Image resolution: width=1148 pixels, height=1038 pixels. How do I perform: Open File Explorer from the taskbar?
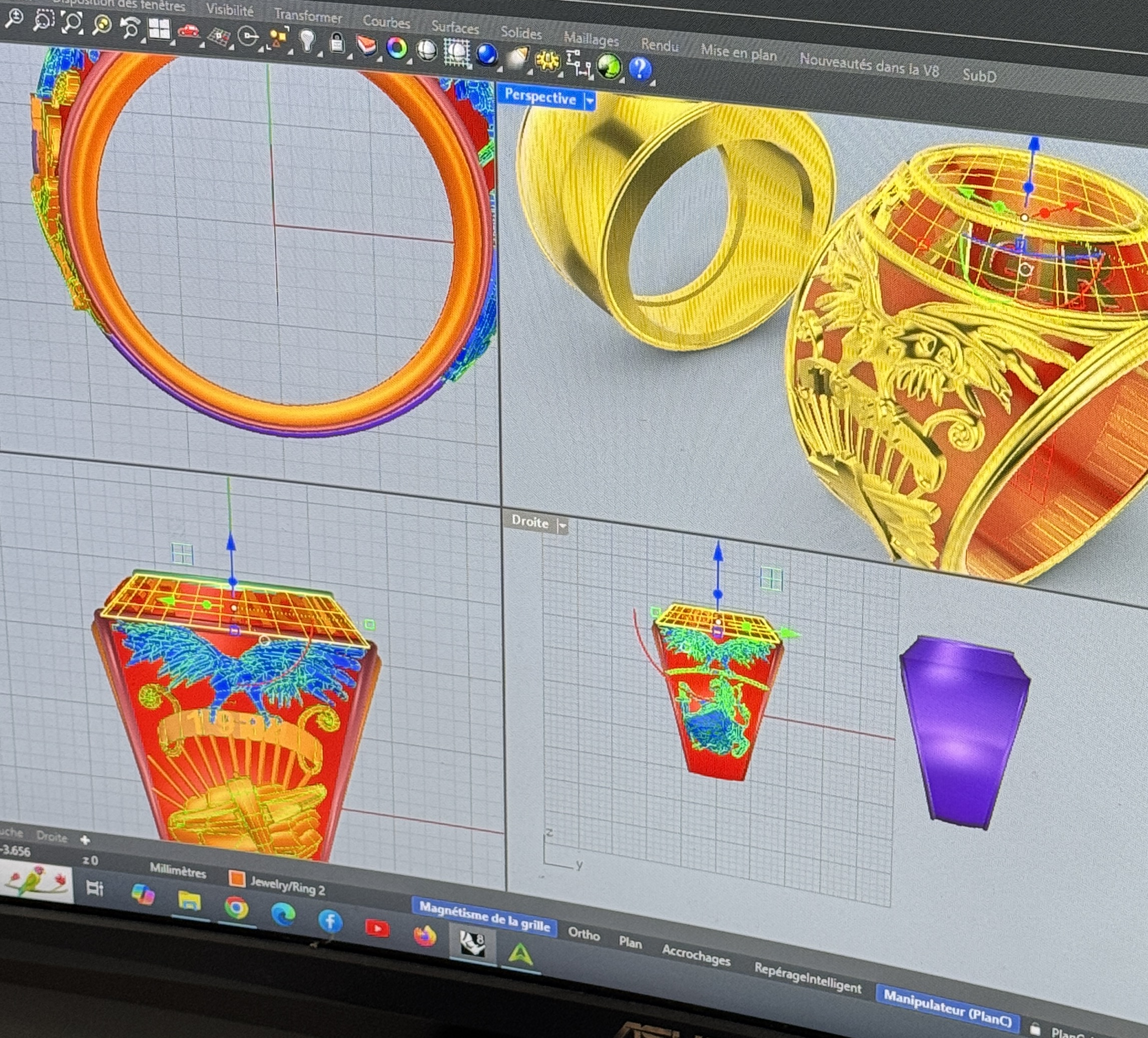pyautogui.click(x=190, y=901)
